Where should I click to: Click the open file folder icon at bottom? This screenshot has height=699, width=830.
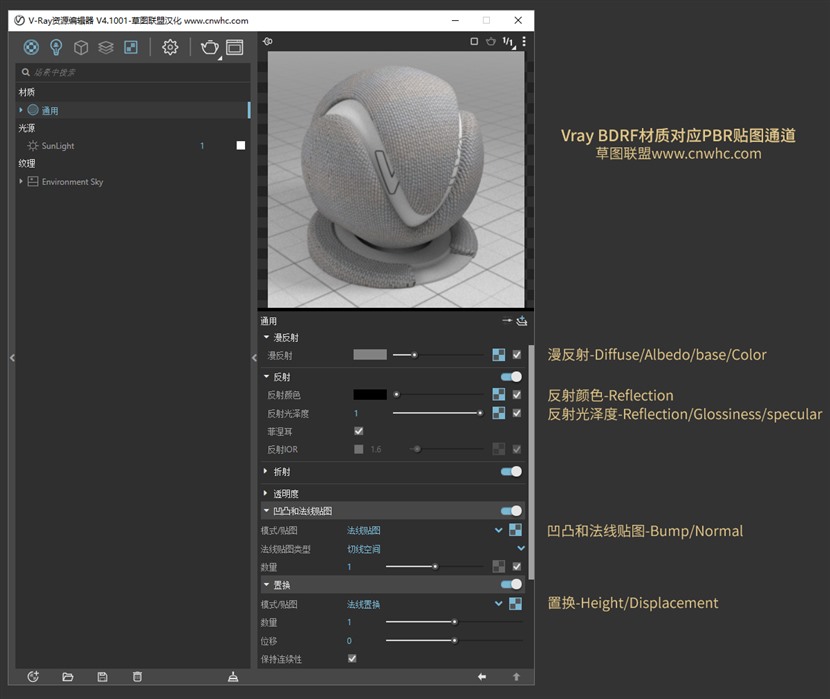coord(68,677)
